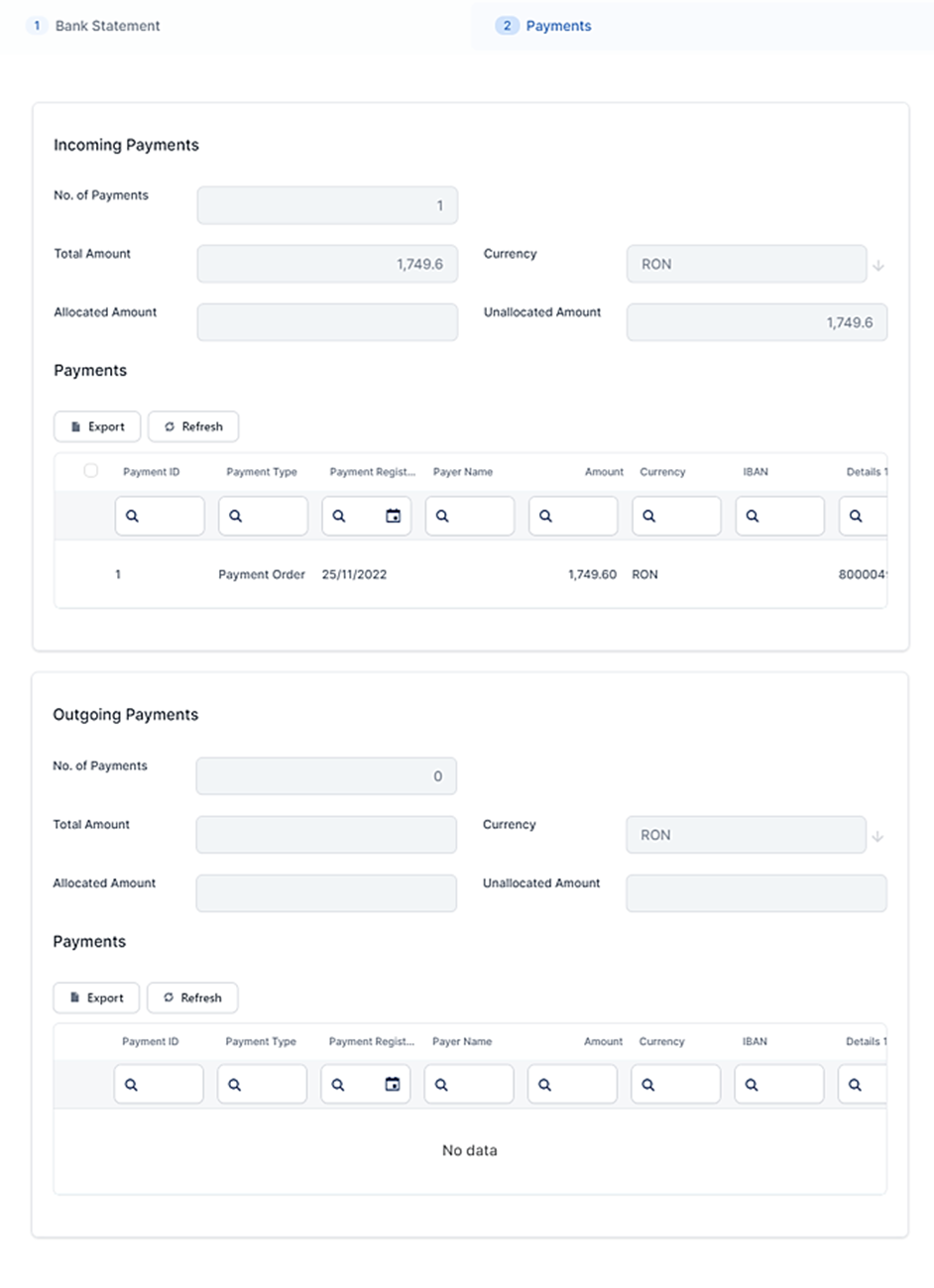
Task: Sort Incoming Payments by Amount column header
Action: pos(604,472)
